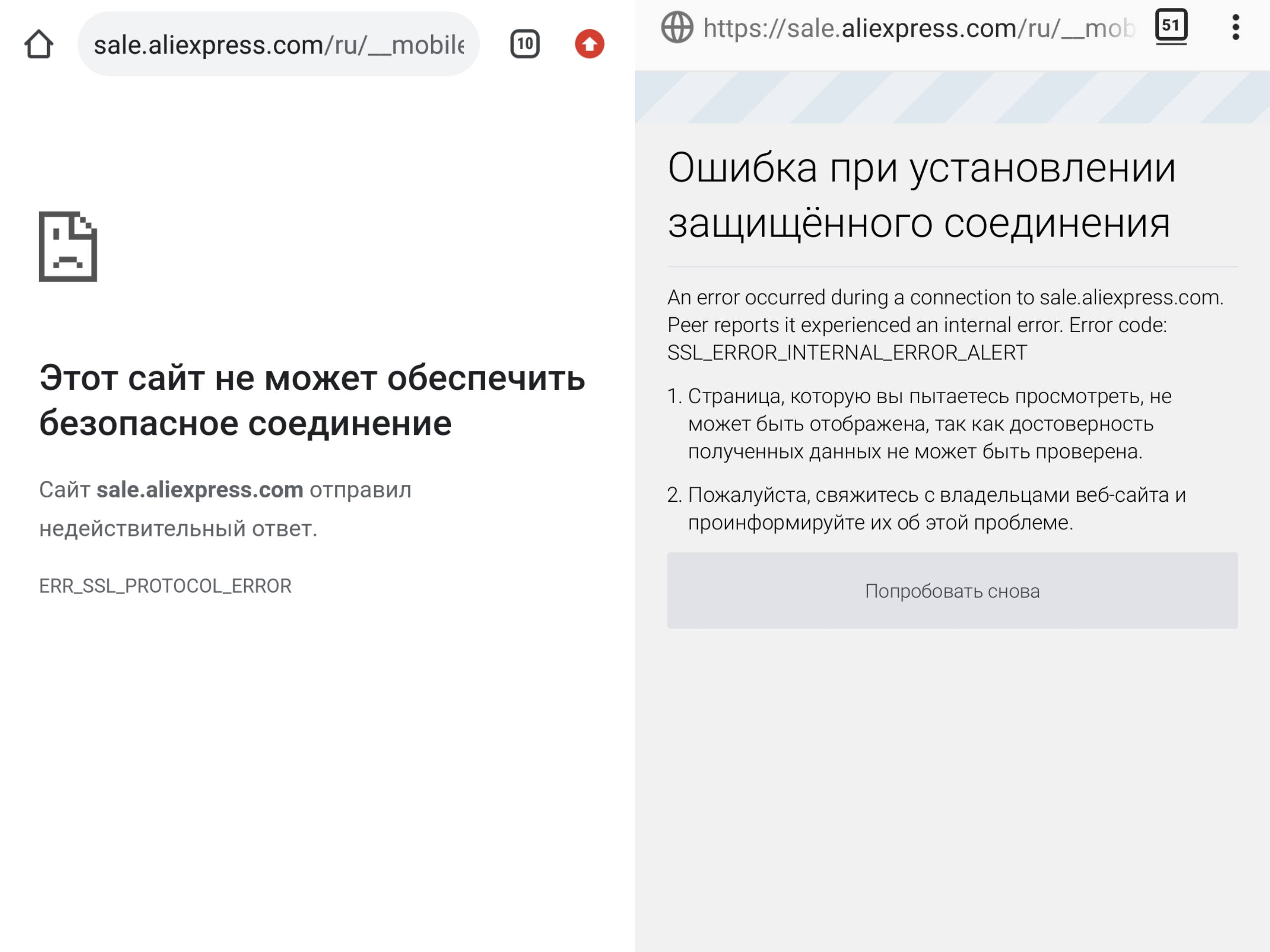Screen dimensions: 1270x952
Task: Tap the red update arrow icon
Action: [590, 44]
